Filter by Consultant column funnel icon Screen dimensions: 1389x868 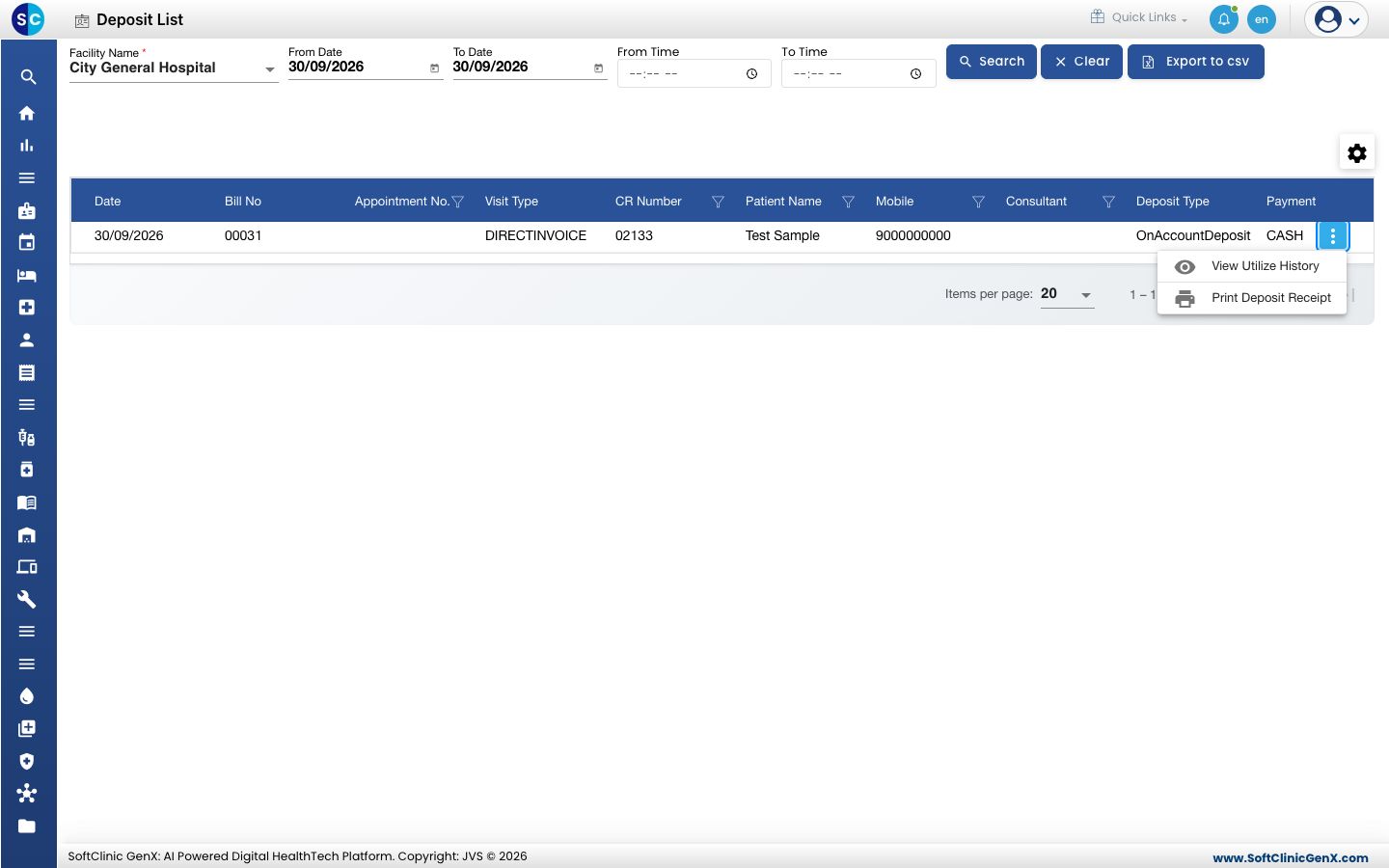1108,202
